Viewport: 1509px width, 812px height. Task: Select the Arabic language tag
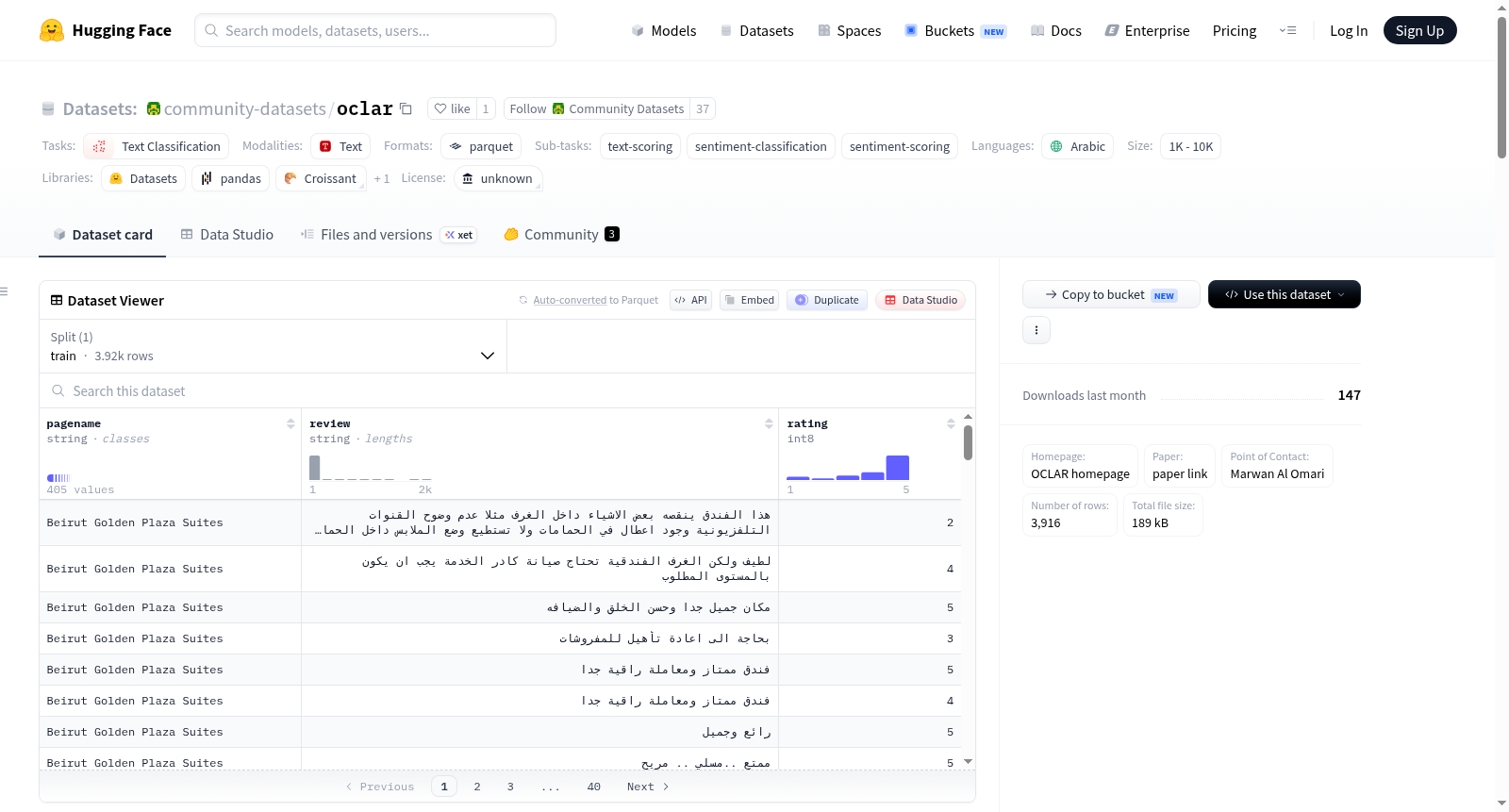tap(1077, 146)
